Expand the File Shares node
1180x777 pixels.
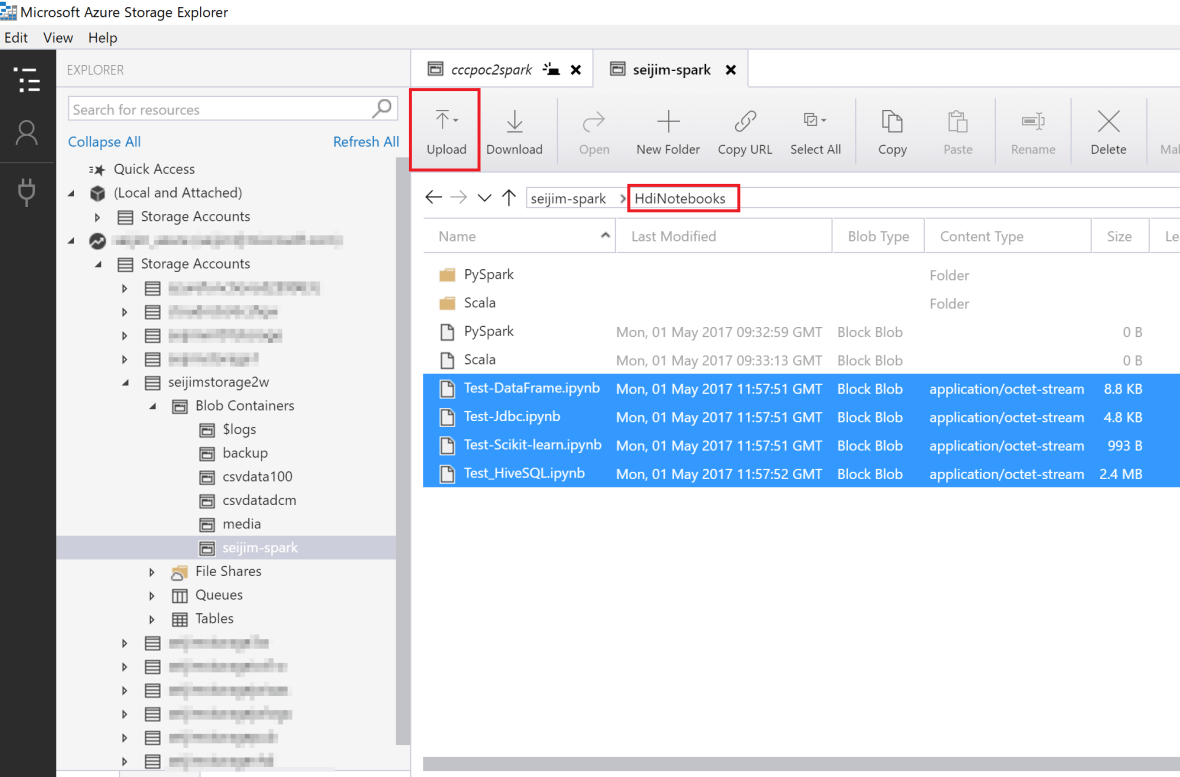152,572
